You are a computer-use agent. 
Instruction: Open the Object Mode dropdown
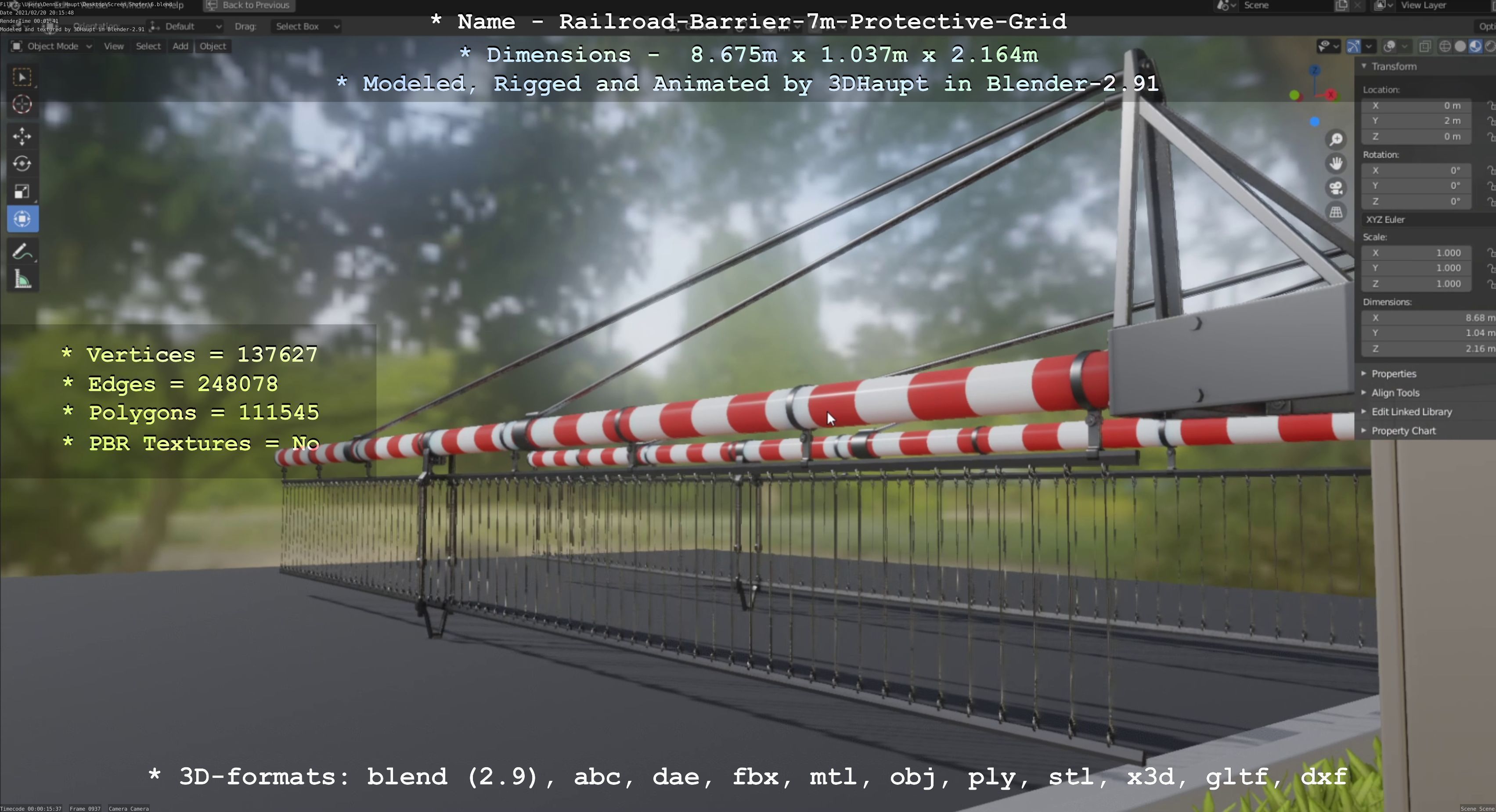tap(52, 46)
